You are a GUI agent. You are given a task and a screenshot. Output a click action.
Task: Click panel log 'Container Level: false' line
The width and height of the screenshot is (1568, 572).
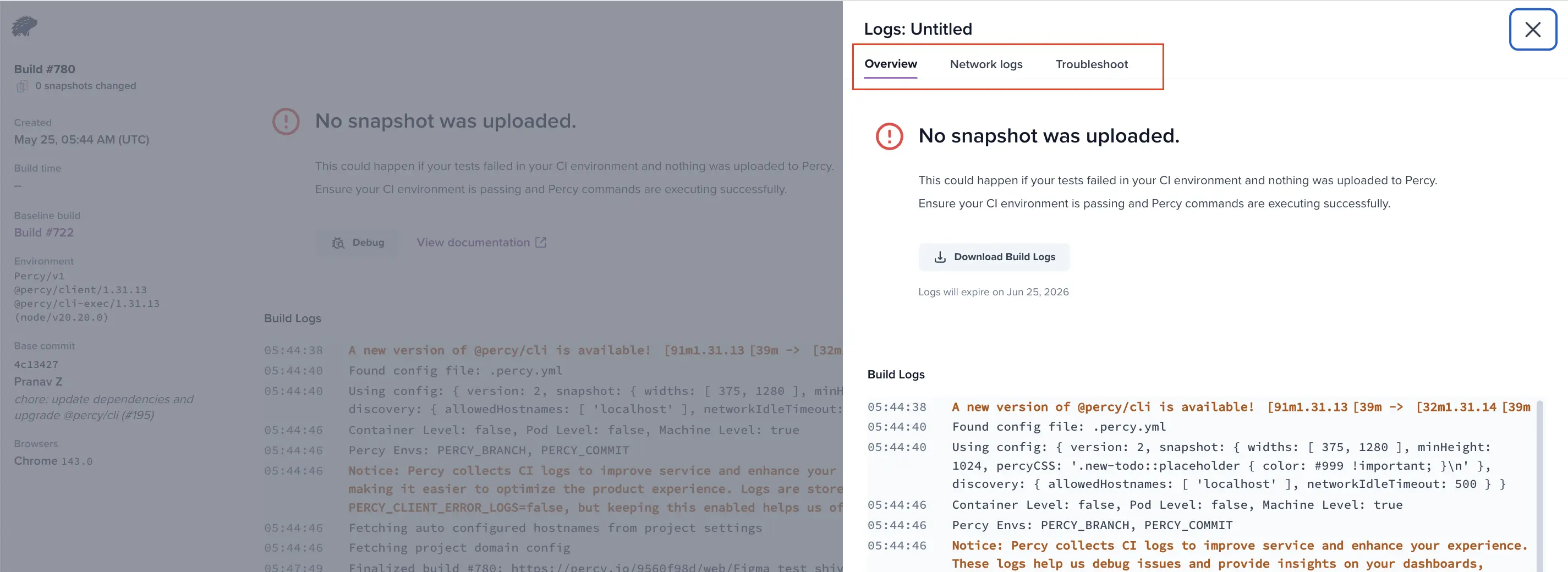click(1177, 505)
